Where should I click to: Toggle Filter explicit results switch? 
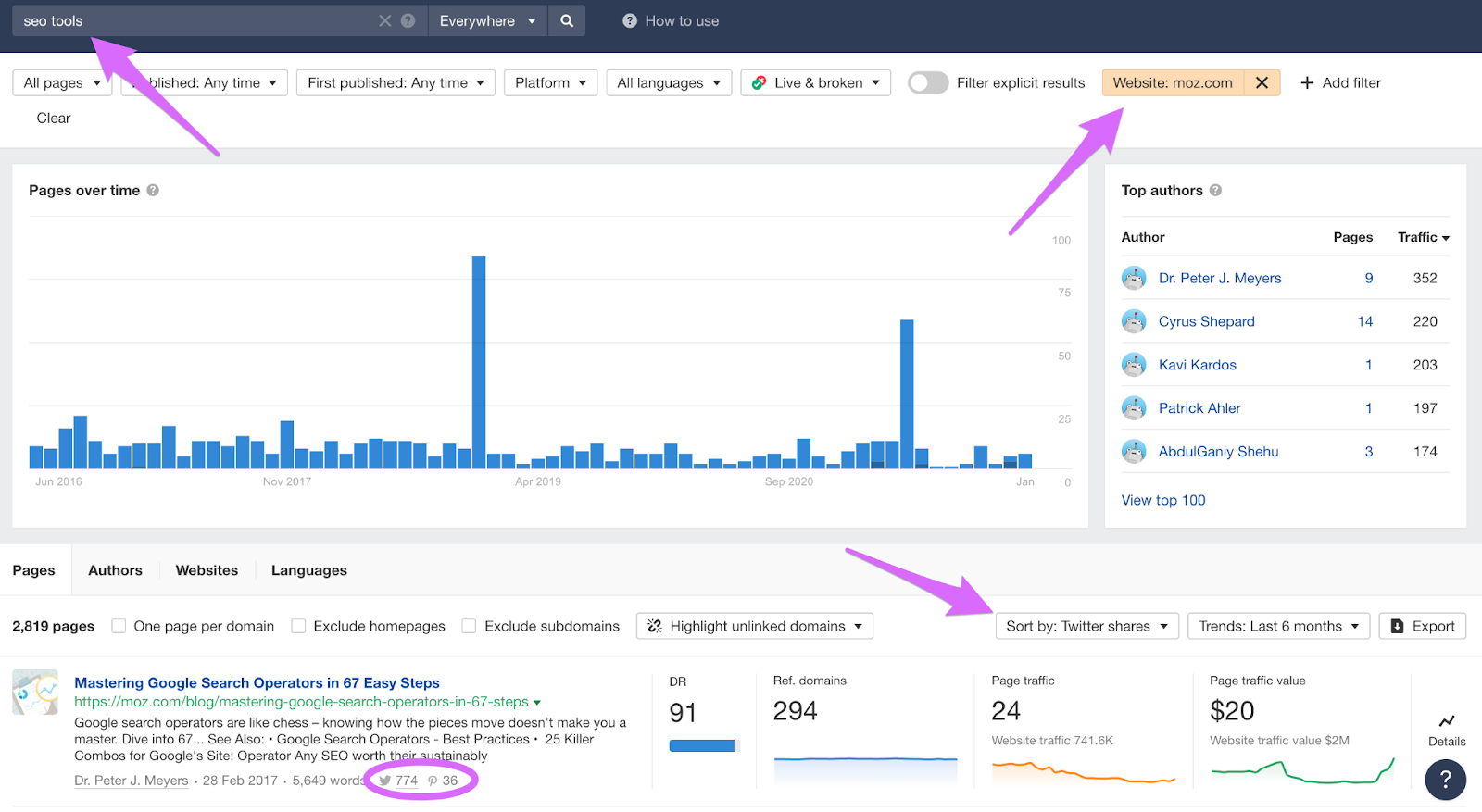click(928, 82)
